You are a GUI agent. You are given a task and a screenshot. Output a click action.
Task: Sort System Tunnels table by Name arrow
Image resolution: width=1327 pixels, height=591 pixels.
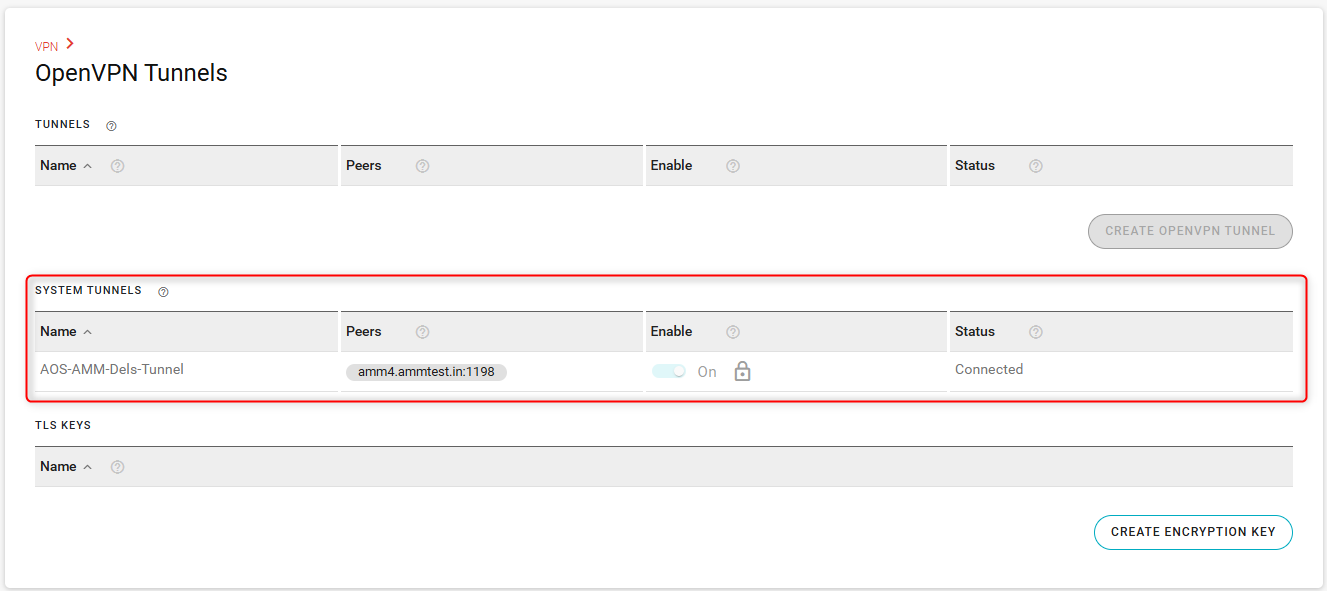click(88, 333)
